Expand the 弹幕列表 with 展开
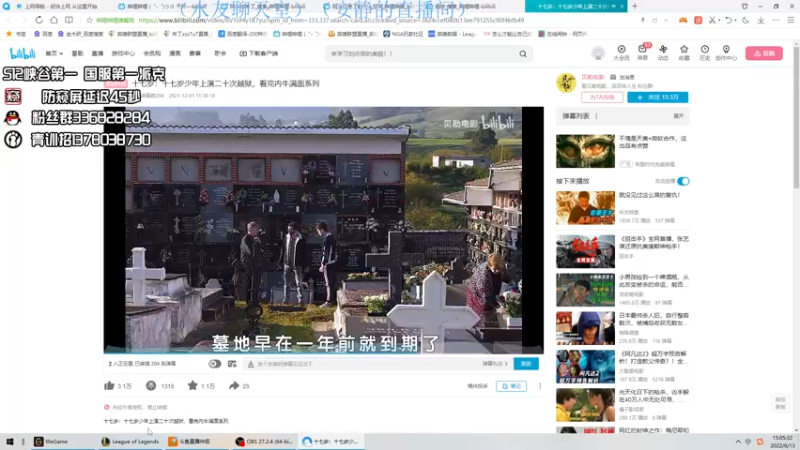The height and width of the screenshot is (450, 800). pos(678,116)
